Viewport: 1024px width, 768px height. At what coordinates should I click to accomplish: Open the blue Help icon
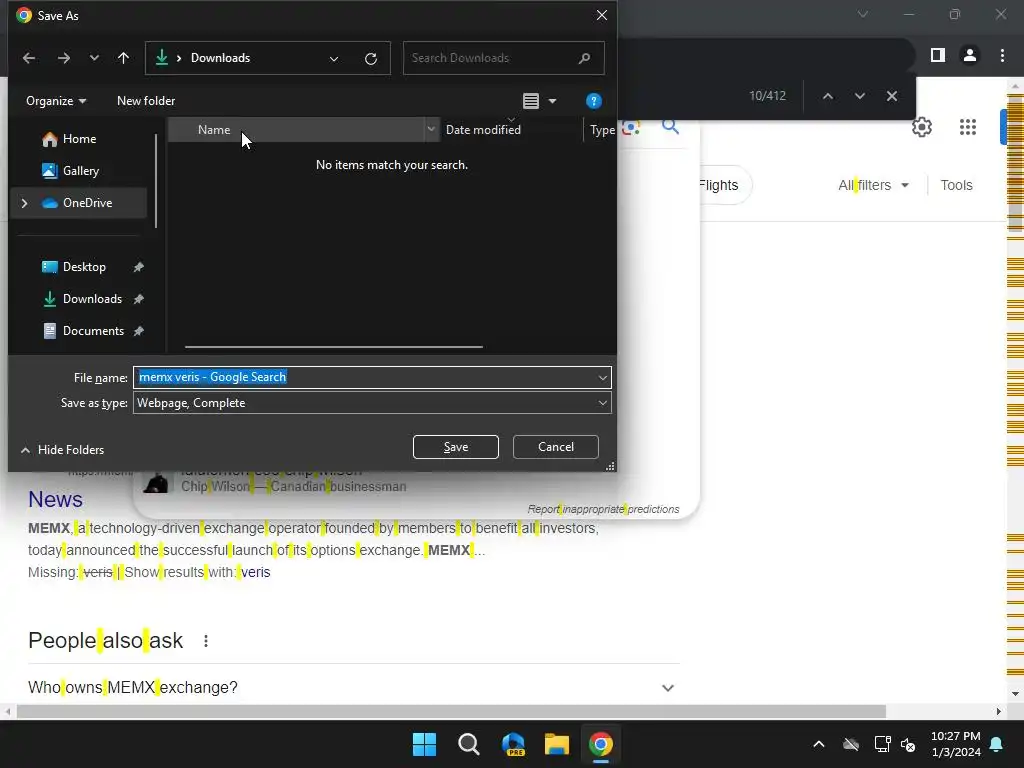(x=593, y=101)
